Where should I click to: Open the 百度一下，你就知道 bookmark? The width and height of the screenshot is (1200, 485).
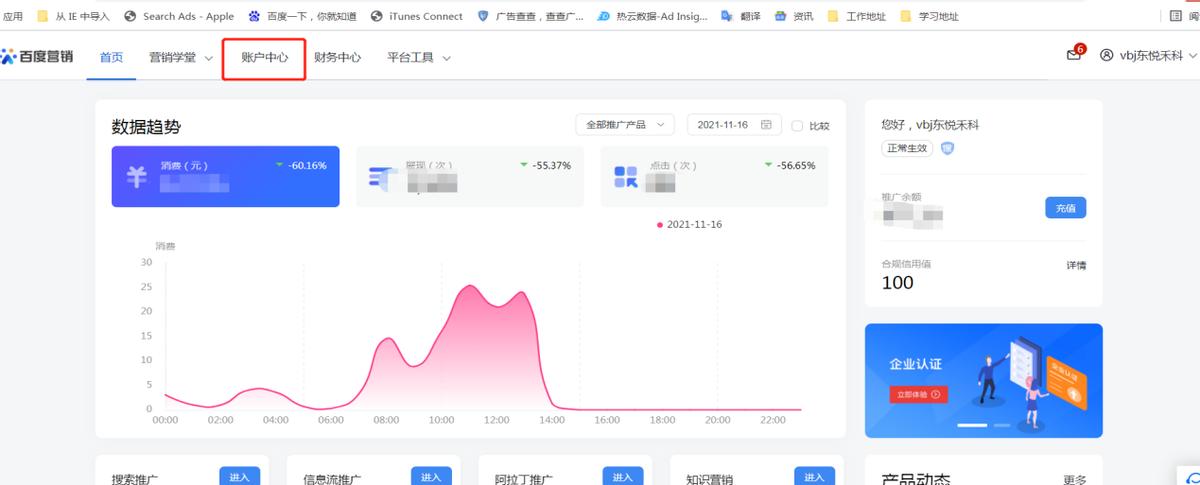click(304, 16)
